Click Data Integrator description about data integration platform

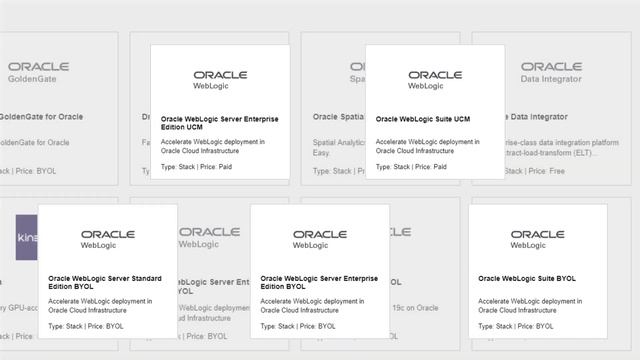click(562, 147)
